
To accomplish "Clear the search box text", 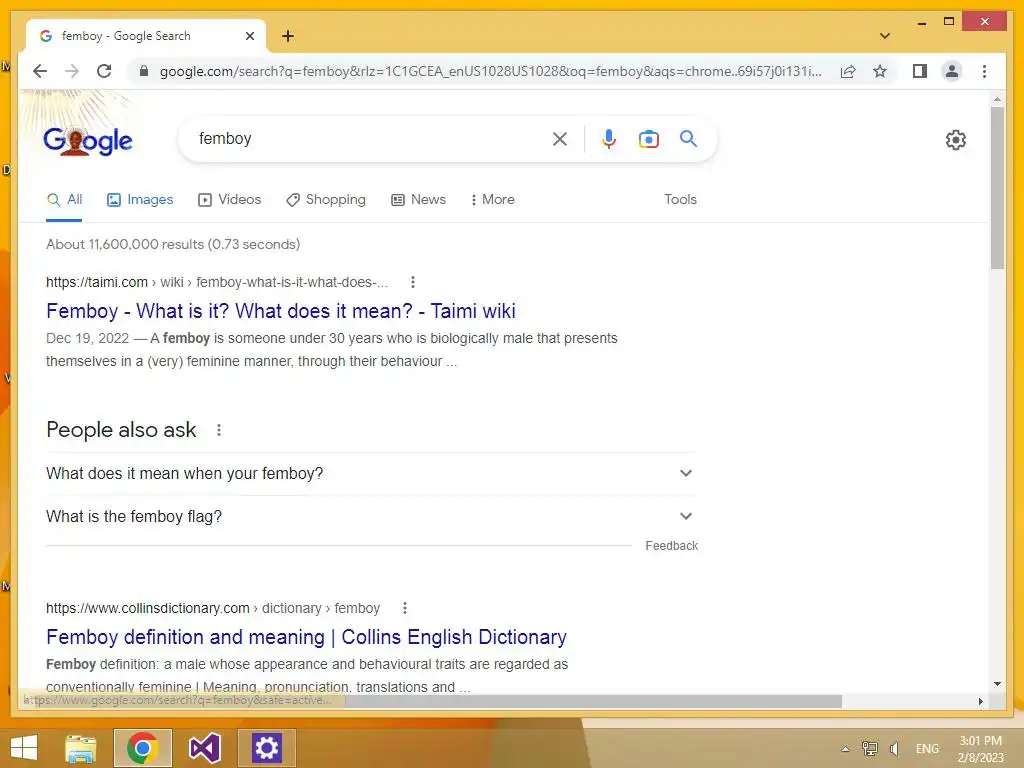I will [x=560, y=138].
